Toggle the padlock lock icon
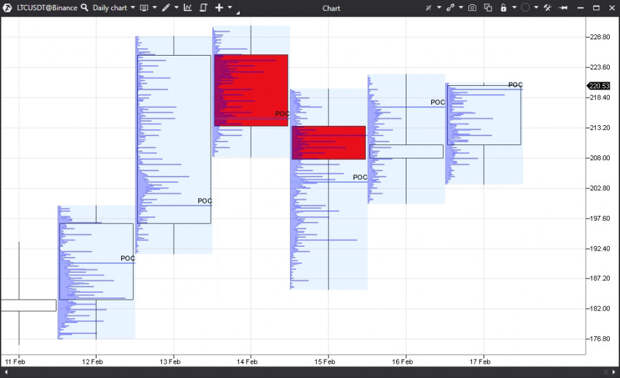The width and height of the screenshot is (620, 378). pyautogui.click(x=503, y=8)
